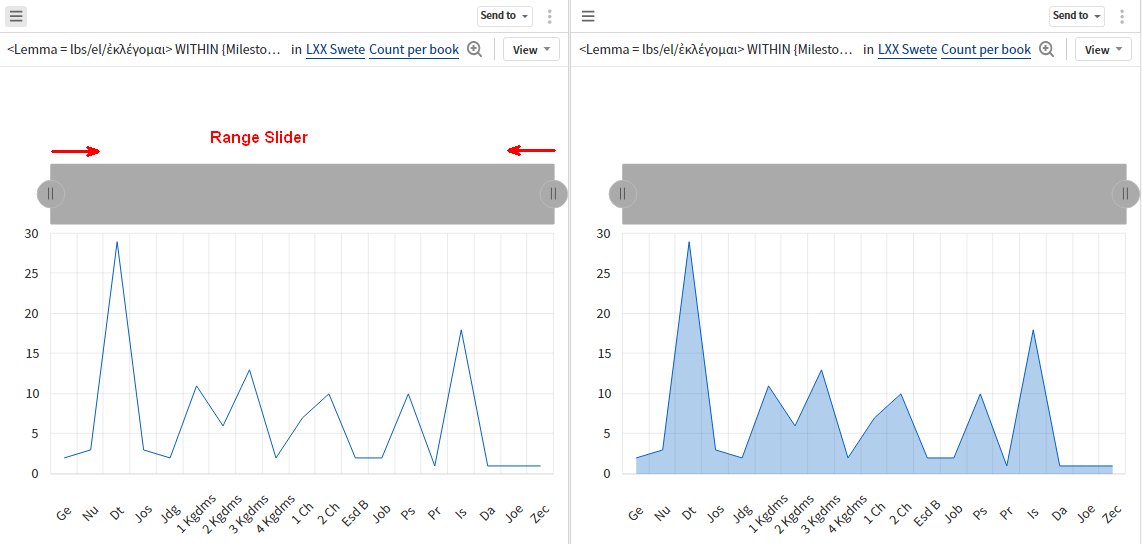This screenshot has height=544, width=1142.
Task: Click the right range slider handle, right chart
Action: pos(1126,194)
